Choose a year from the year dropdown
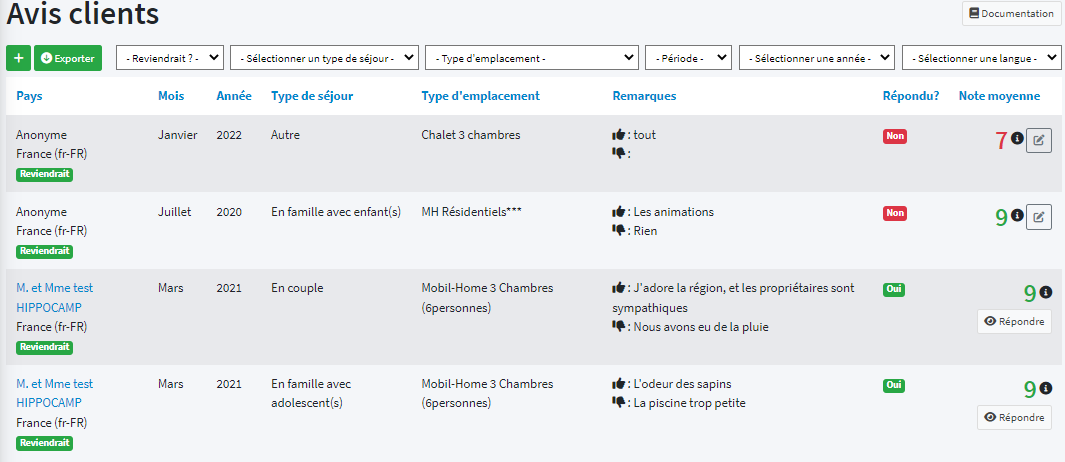 (x=817, y=58)
